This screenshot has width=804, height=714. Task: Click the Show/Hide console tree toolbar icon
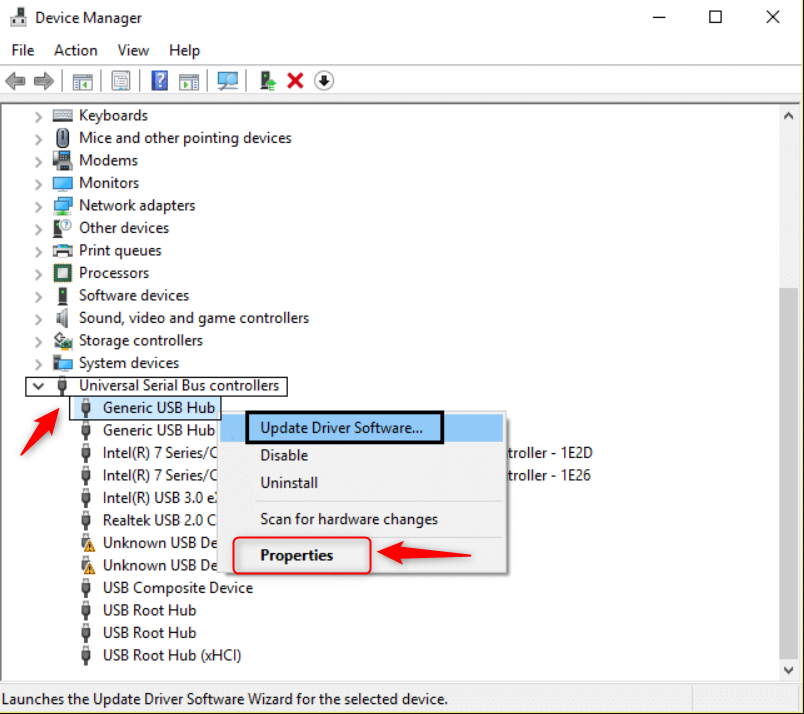pos(82,80)
